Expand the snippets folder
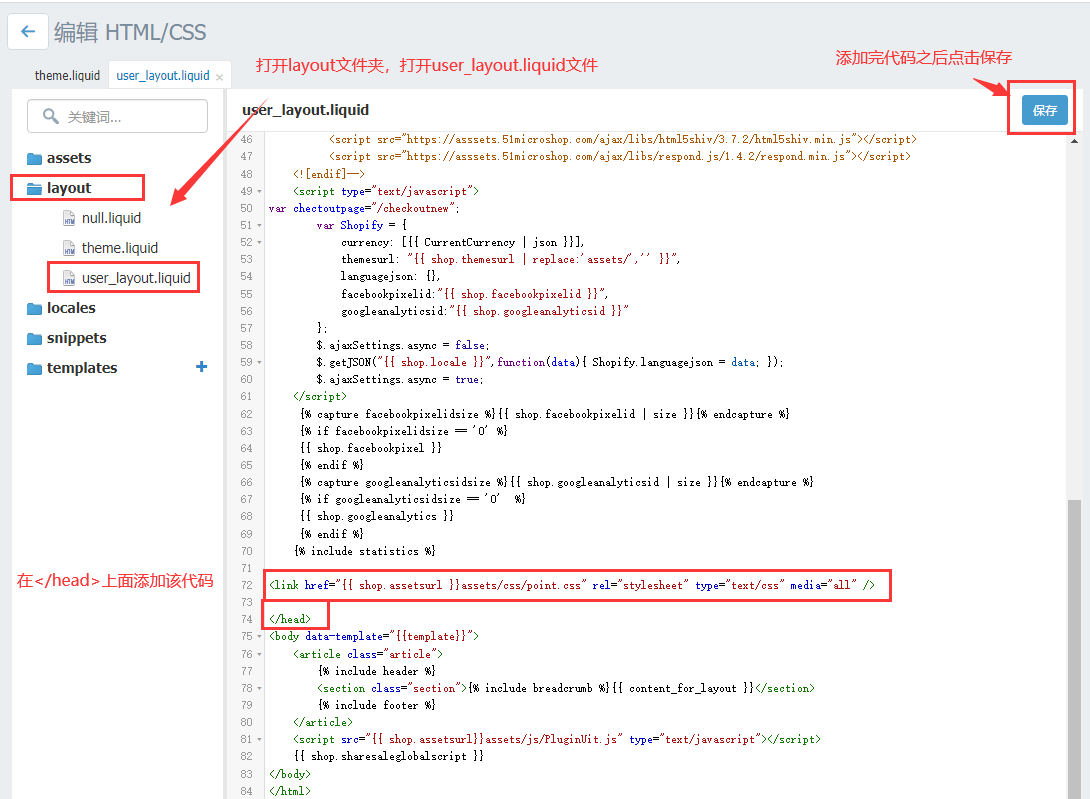The image size is (1090, 799). point(76,338)
